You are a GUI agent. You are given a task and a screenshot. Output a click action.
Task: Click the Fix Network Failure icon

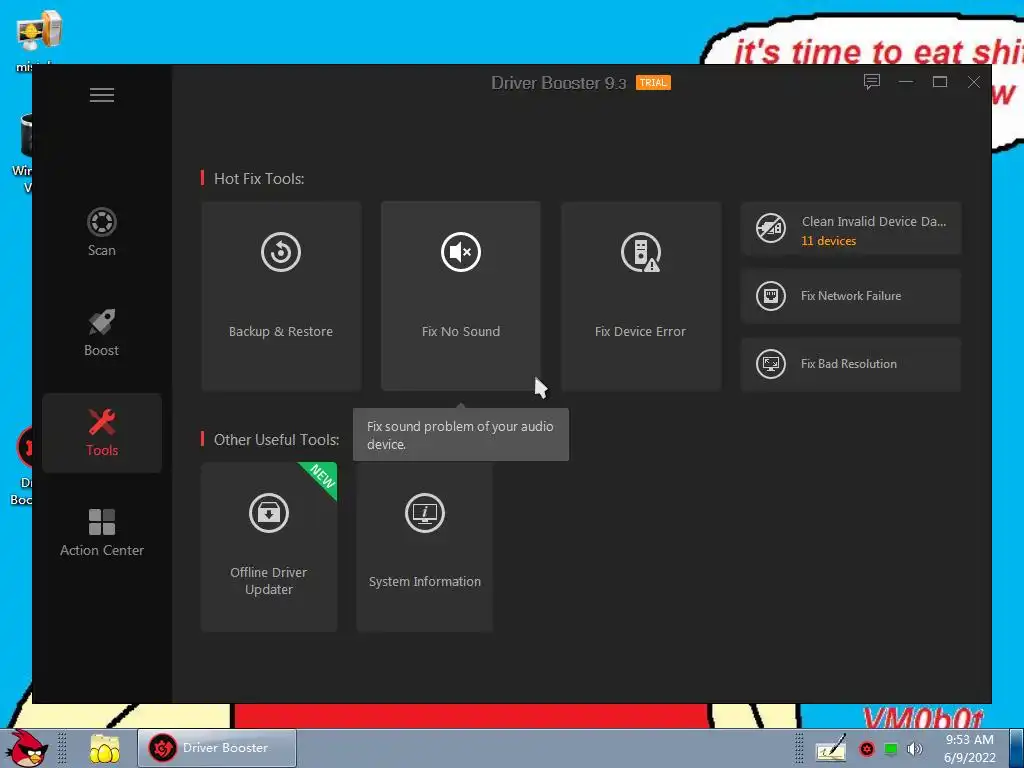[771, 296]
